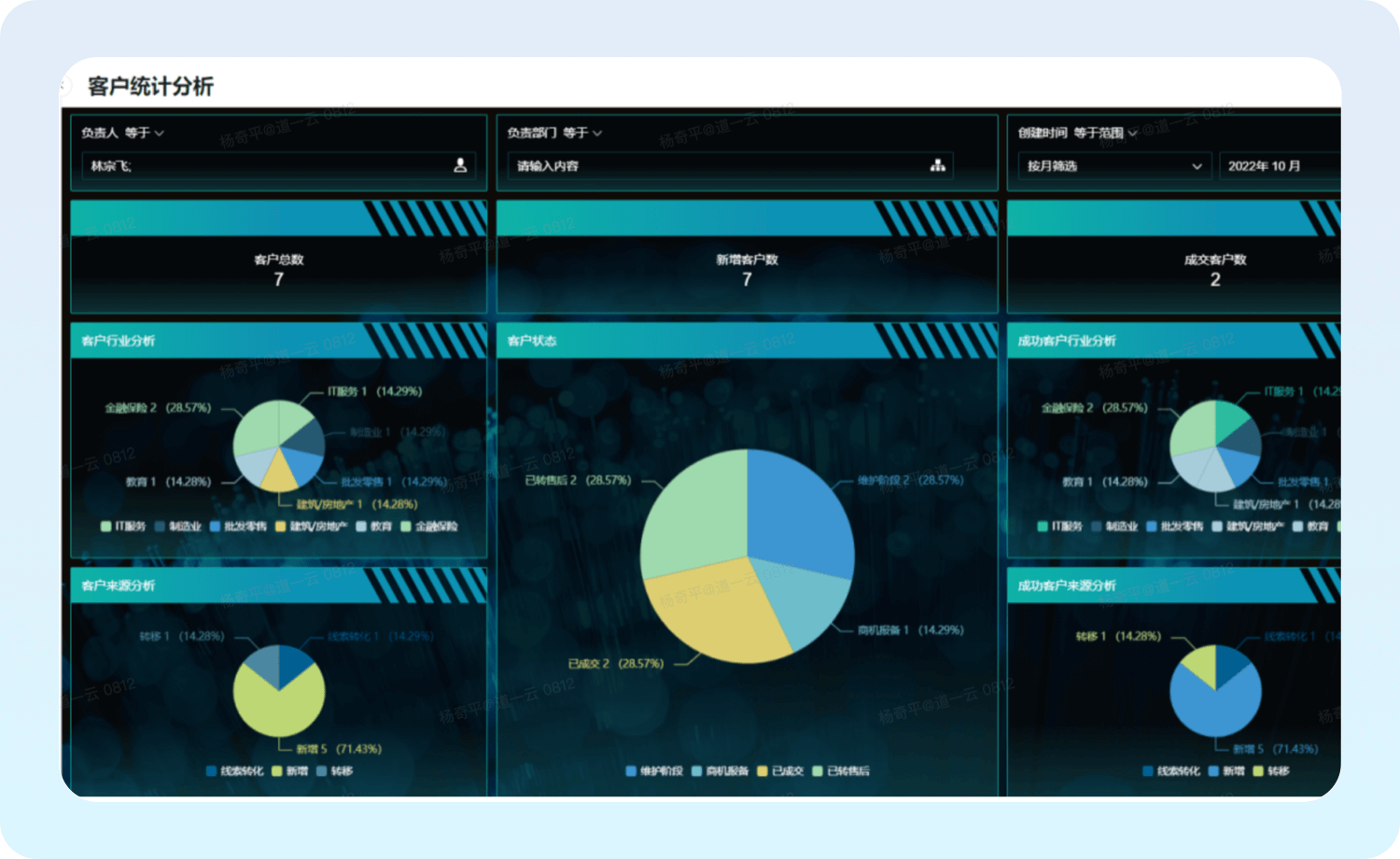1400x859 pixels.
Task: Click the 客户总数 stat card
Action: (278, 271)
